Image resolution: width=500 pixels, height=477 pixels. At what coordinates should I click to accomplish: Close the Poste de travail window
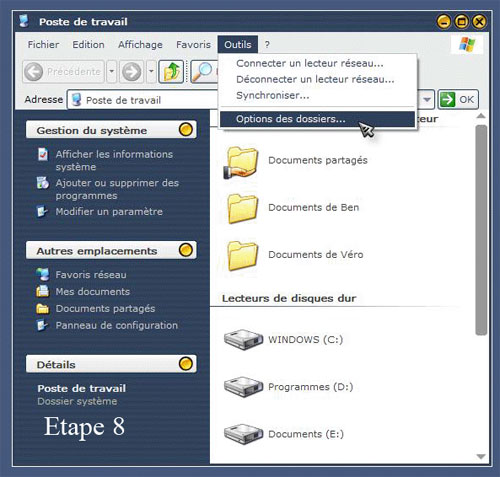pyautogui.click(x=479, y=22)
